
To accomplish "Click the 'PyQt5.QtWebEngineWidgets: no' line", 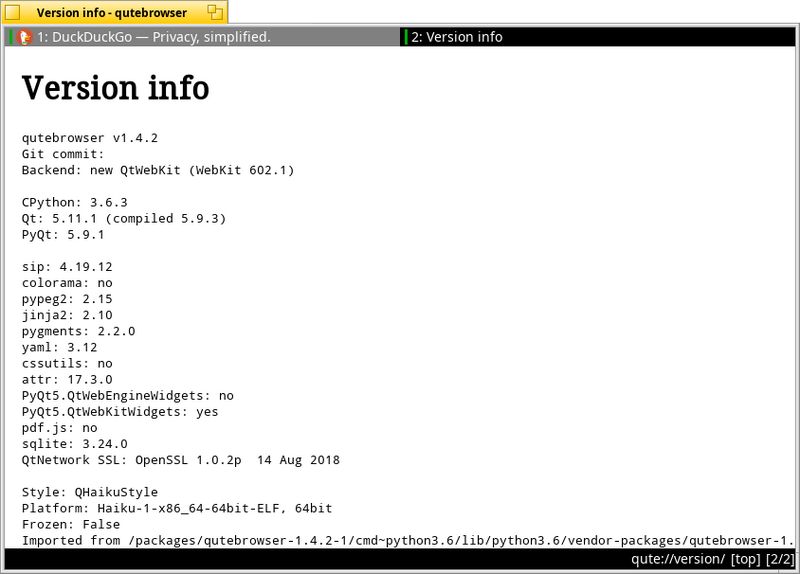I will click(128, 395).
